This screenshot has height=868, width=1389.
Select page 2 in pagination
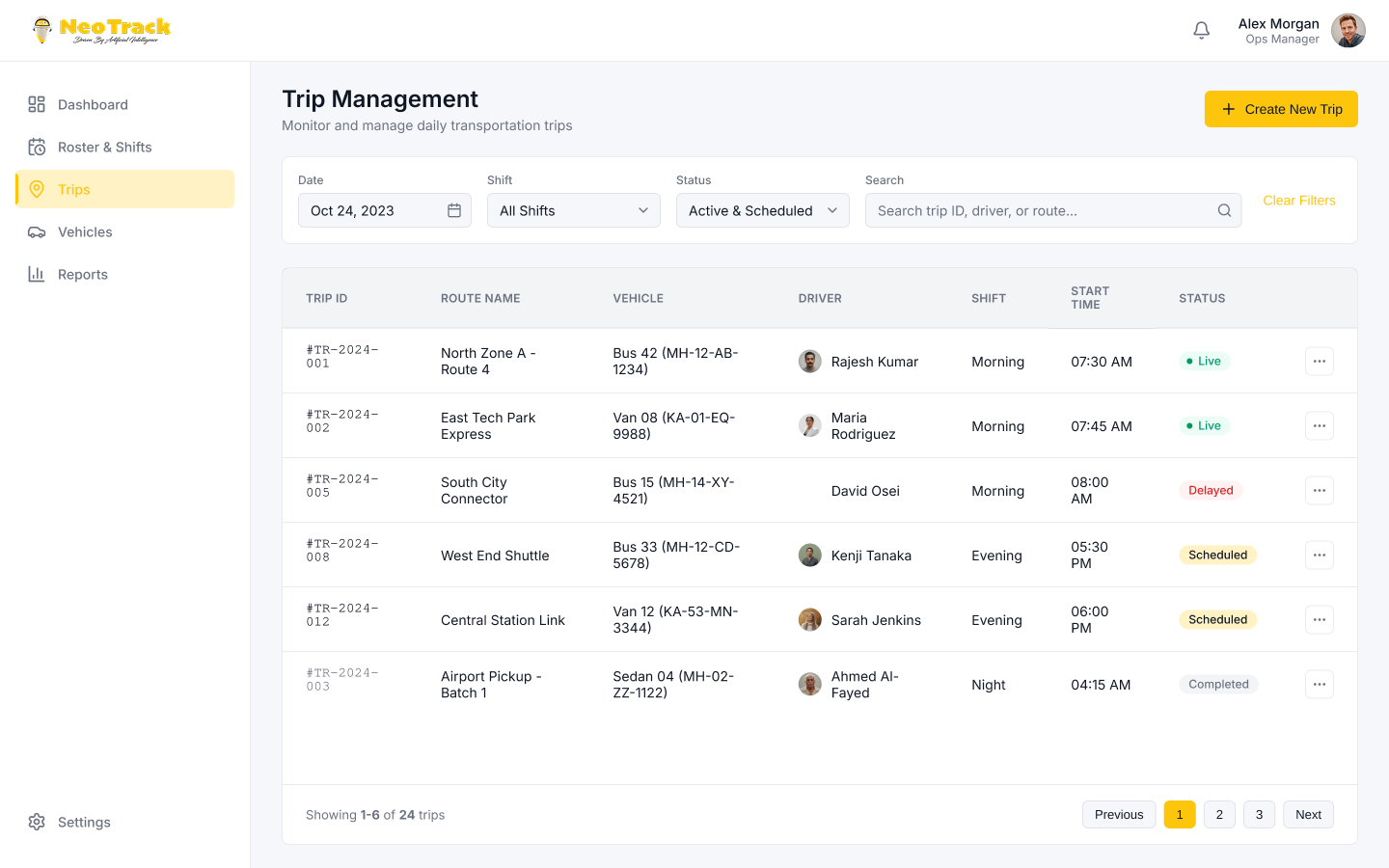pos(1219,815)
